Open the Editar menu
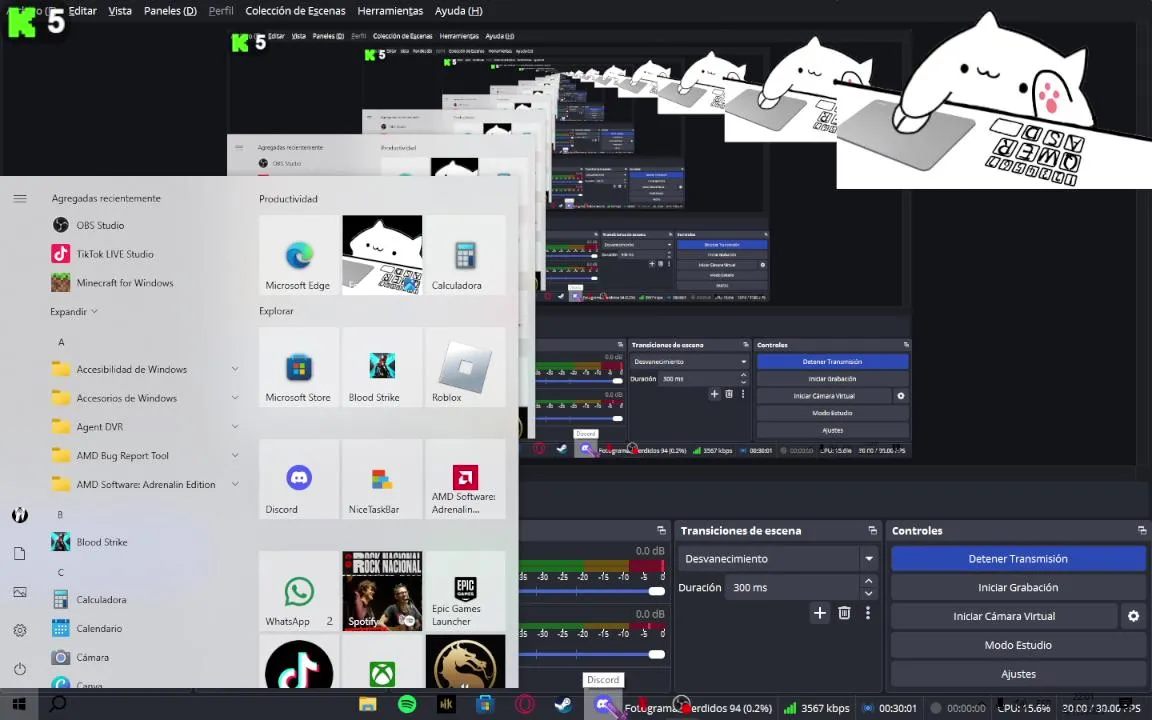 tap(82, 11)
